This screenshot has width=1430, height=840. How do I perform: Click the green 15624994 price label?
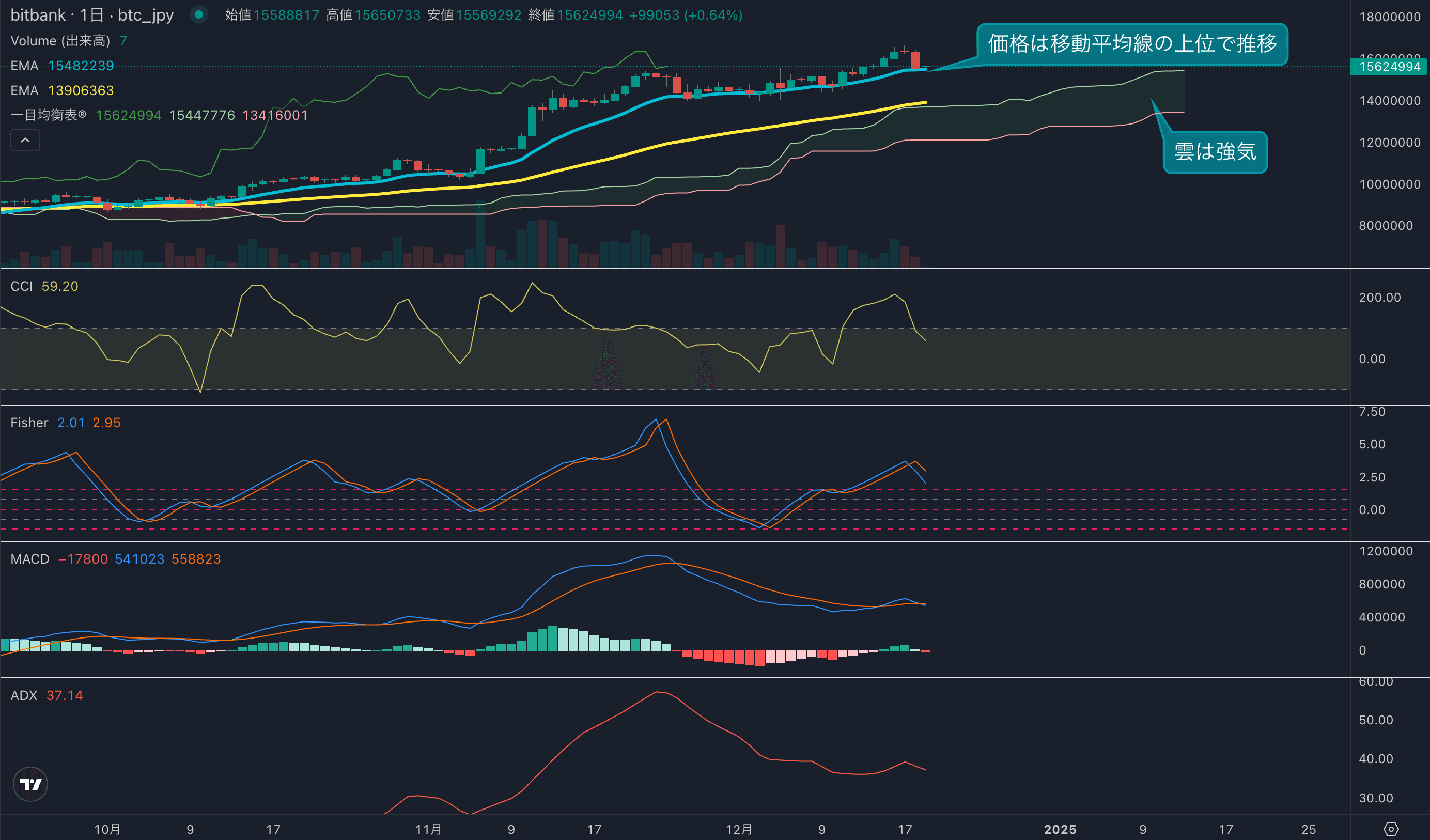tap(1389, 67)
